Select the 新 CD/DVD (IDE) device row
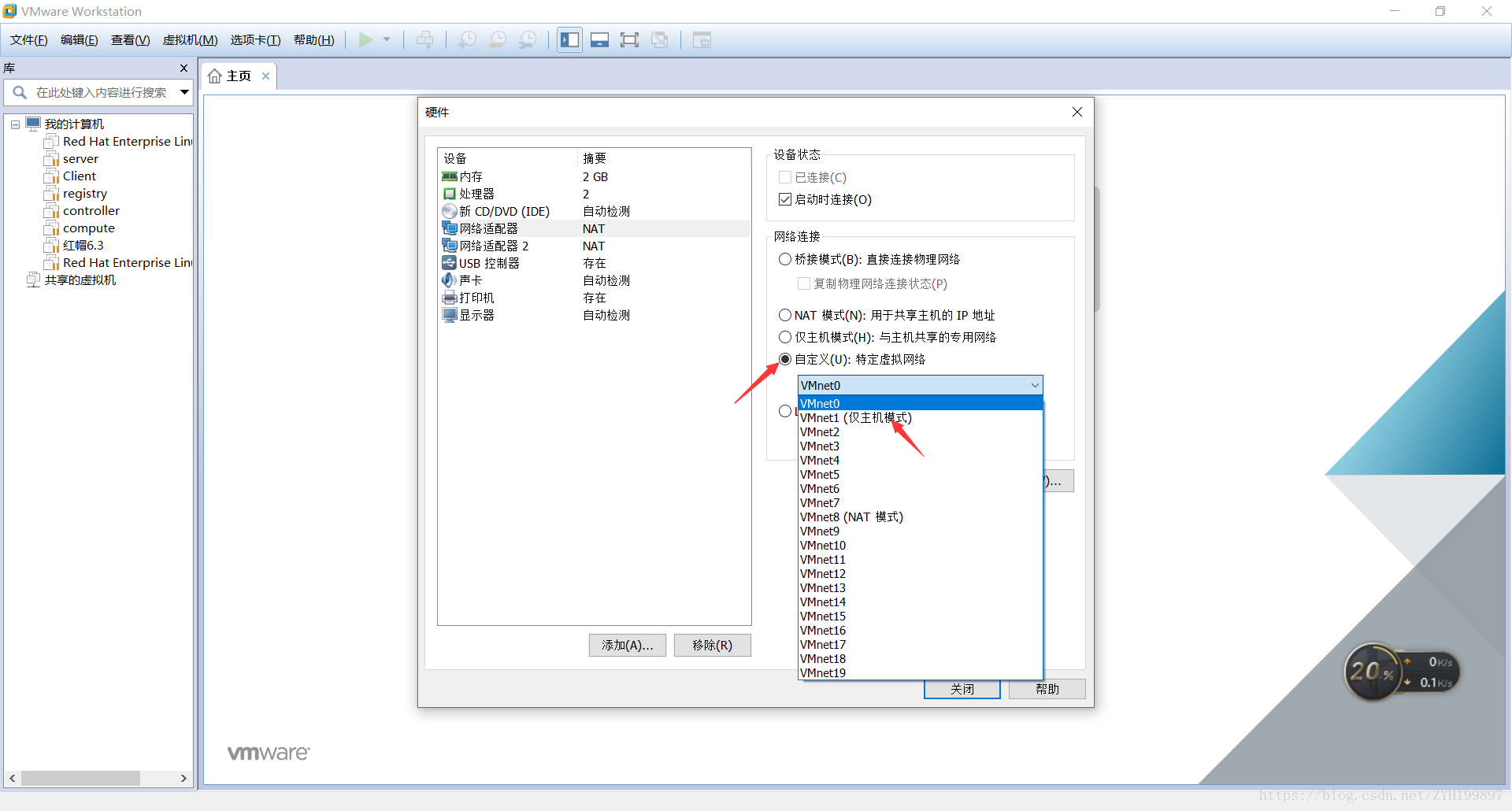Image resolution: width=1512 pixels, height=811 pixels. click(x=595, y=211)
